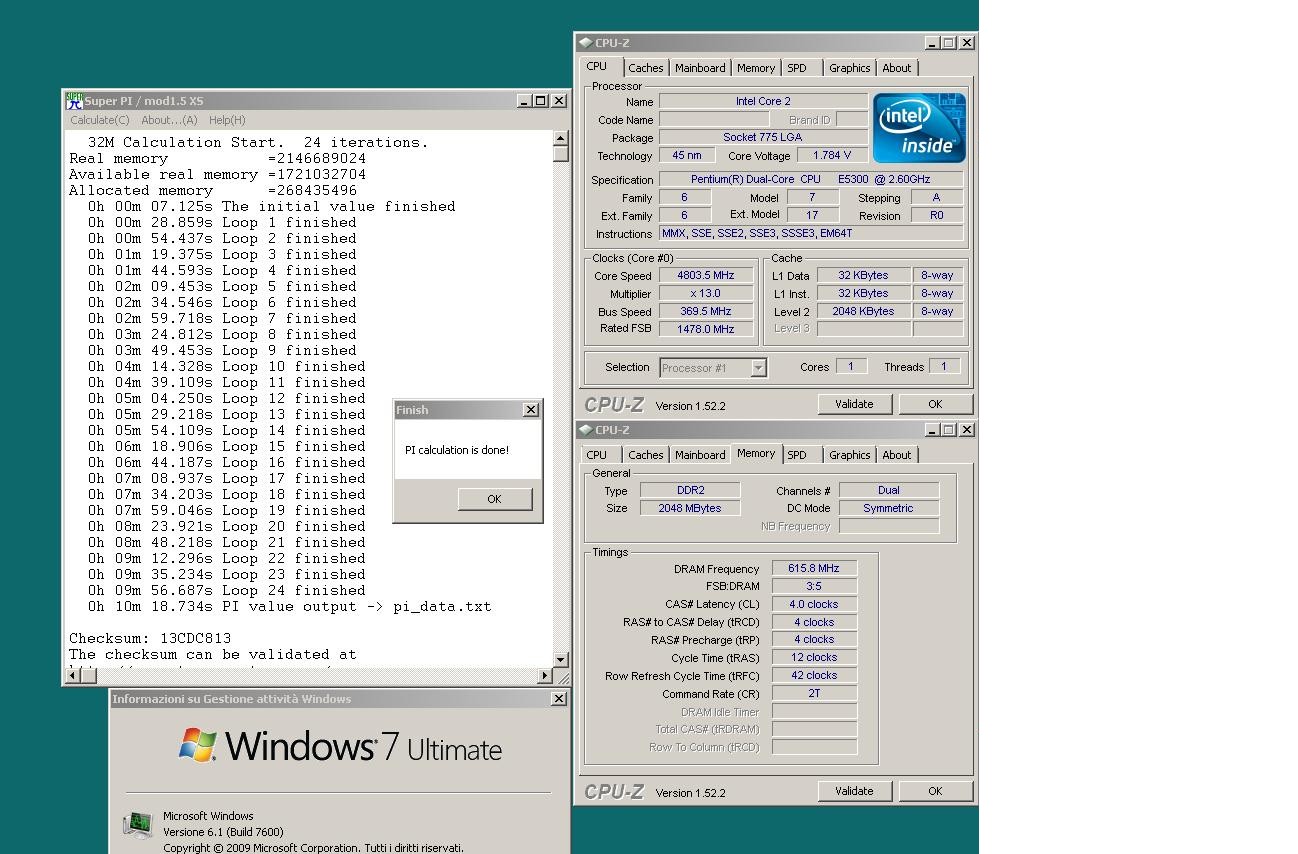Click the Name field Intel Core 2
Image resolution: width=1298 pixels, height=854 pixels.
coord(763,102)
